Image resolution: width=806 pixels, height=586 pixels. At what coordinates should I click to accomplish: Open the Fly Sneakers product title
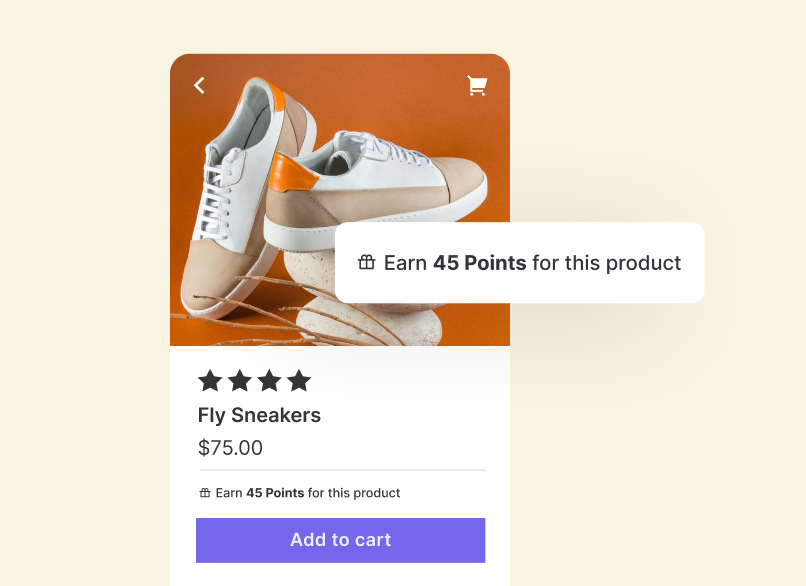[259, 415]
